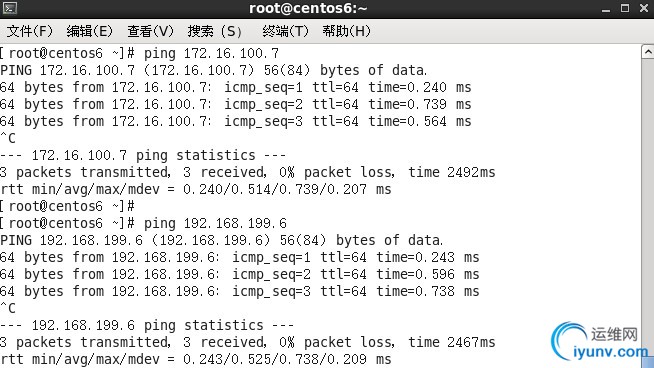Screen dimensions: 654x368
Task: Click the terminal window icon in title bar
Action: 10,8
